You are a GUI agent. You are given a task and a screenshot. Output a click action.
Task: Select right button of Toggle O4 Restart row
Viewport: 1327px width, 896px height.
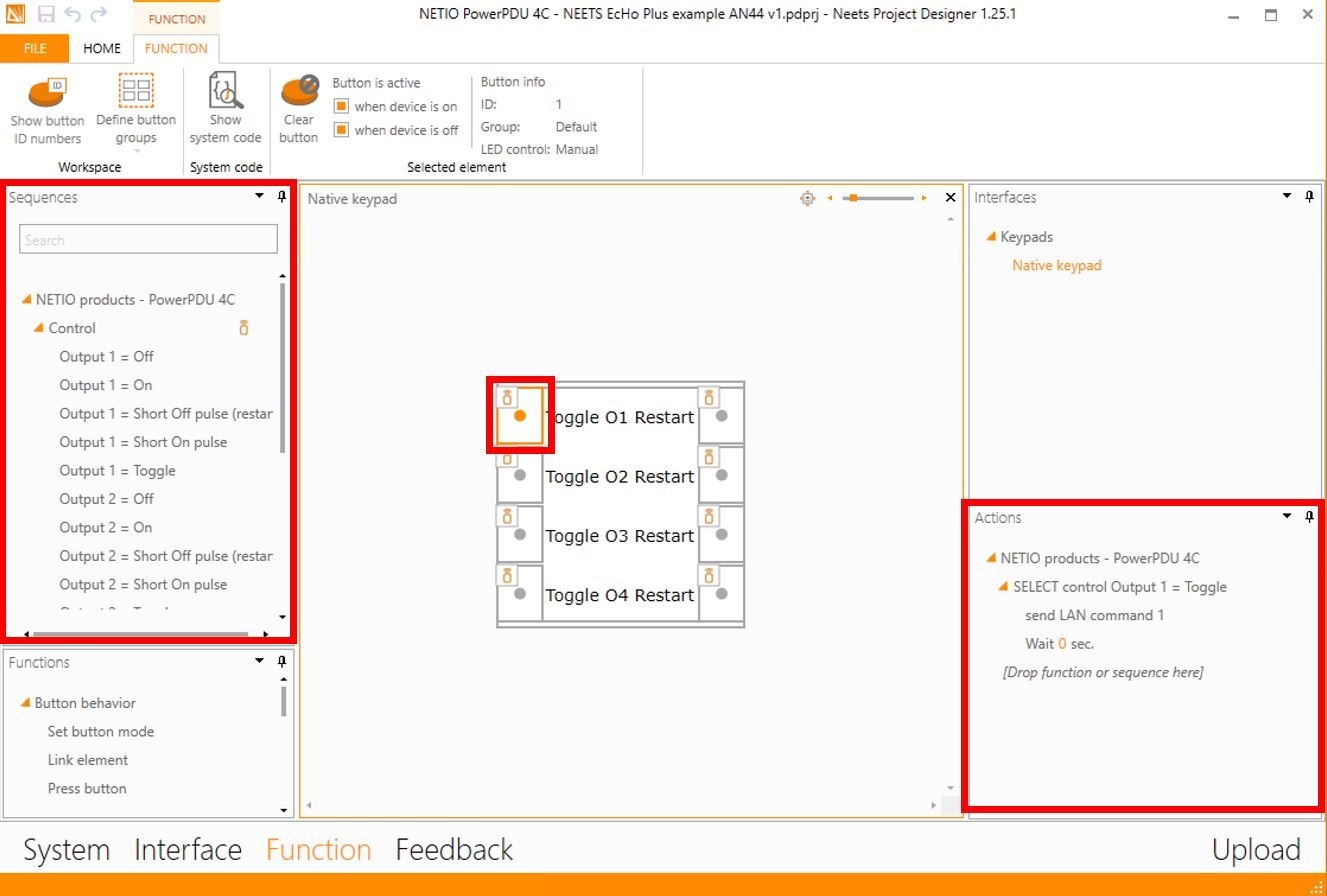pos(722,594)
